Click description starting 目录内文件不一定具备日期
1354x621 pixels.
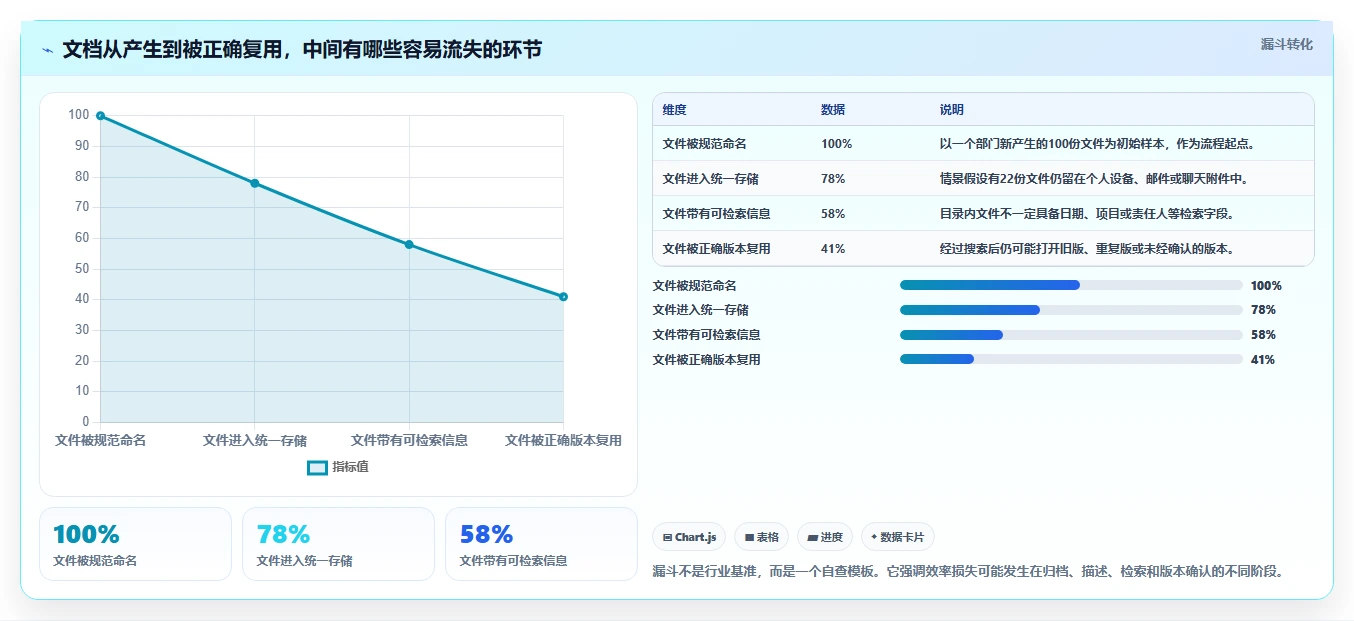coord(1090,214)
